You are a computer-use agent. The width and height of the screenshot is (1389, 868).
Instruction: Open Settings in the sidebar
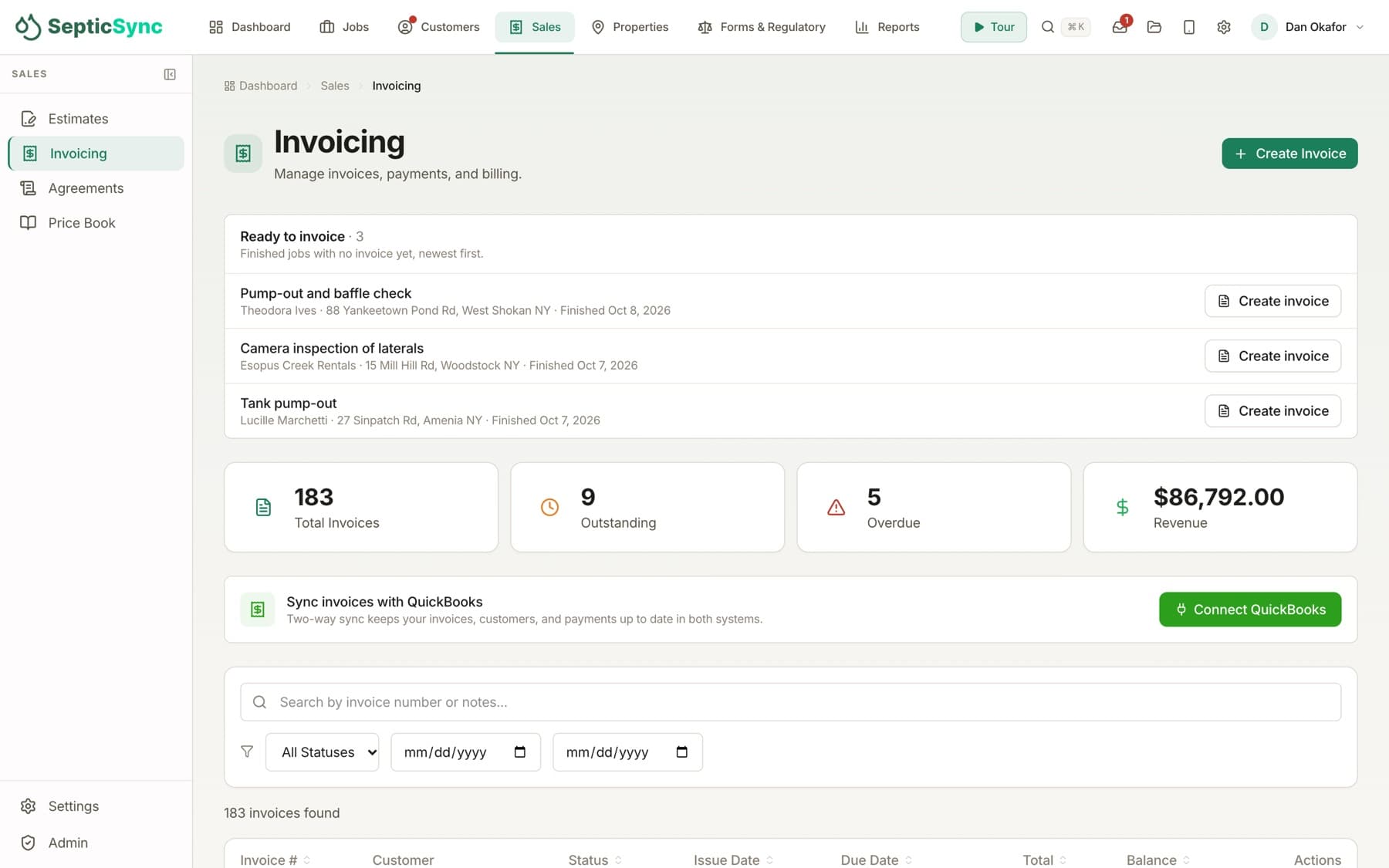coord(96,806)
